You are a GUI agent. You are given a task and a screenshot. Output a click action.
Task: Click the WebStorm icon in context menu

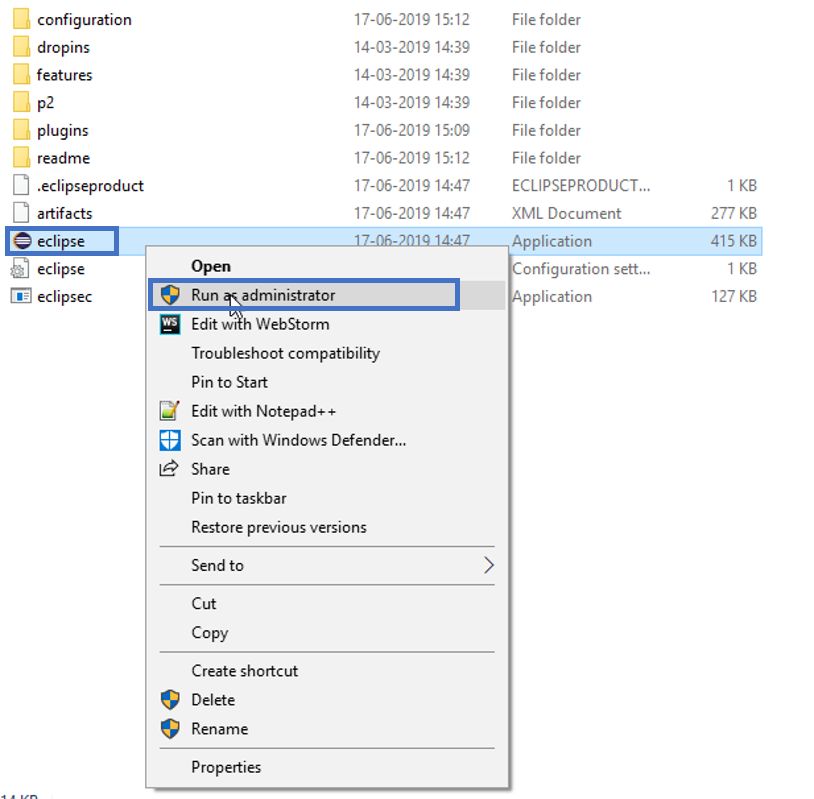click(170, 324)
